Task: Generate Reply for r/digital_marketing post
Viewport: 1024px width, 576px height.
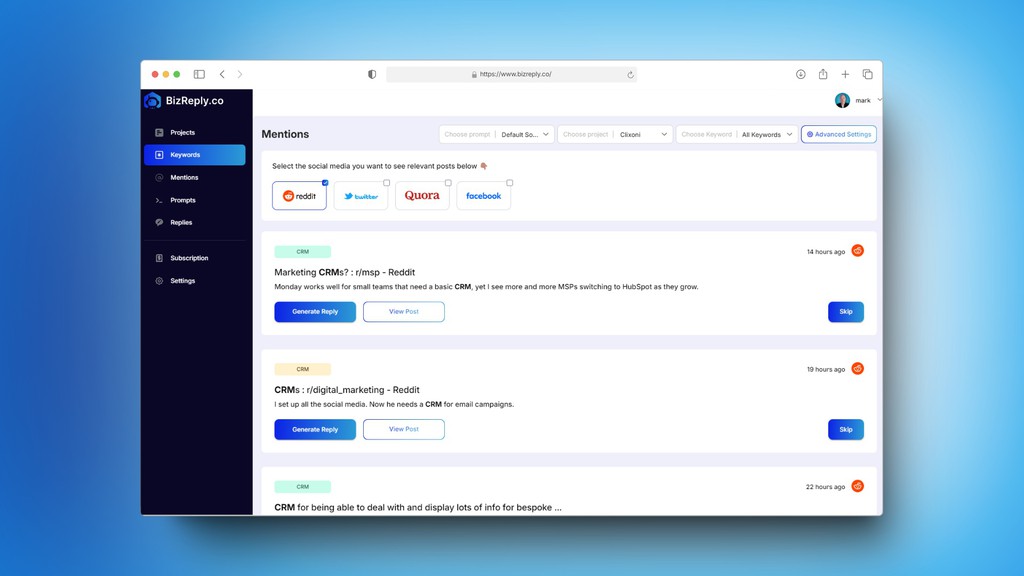Action: tap(315, 429)
